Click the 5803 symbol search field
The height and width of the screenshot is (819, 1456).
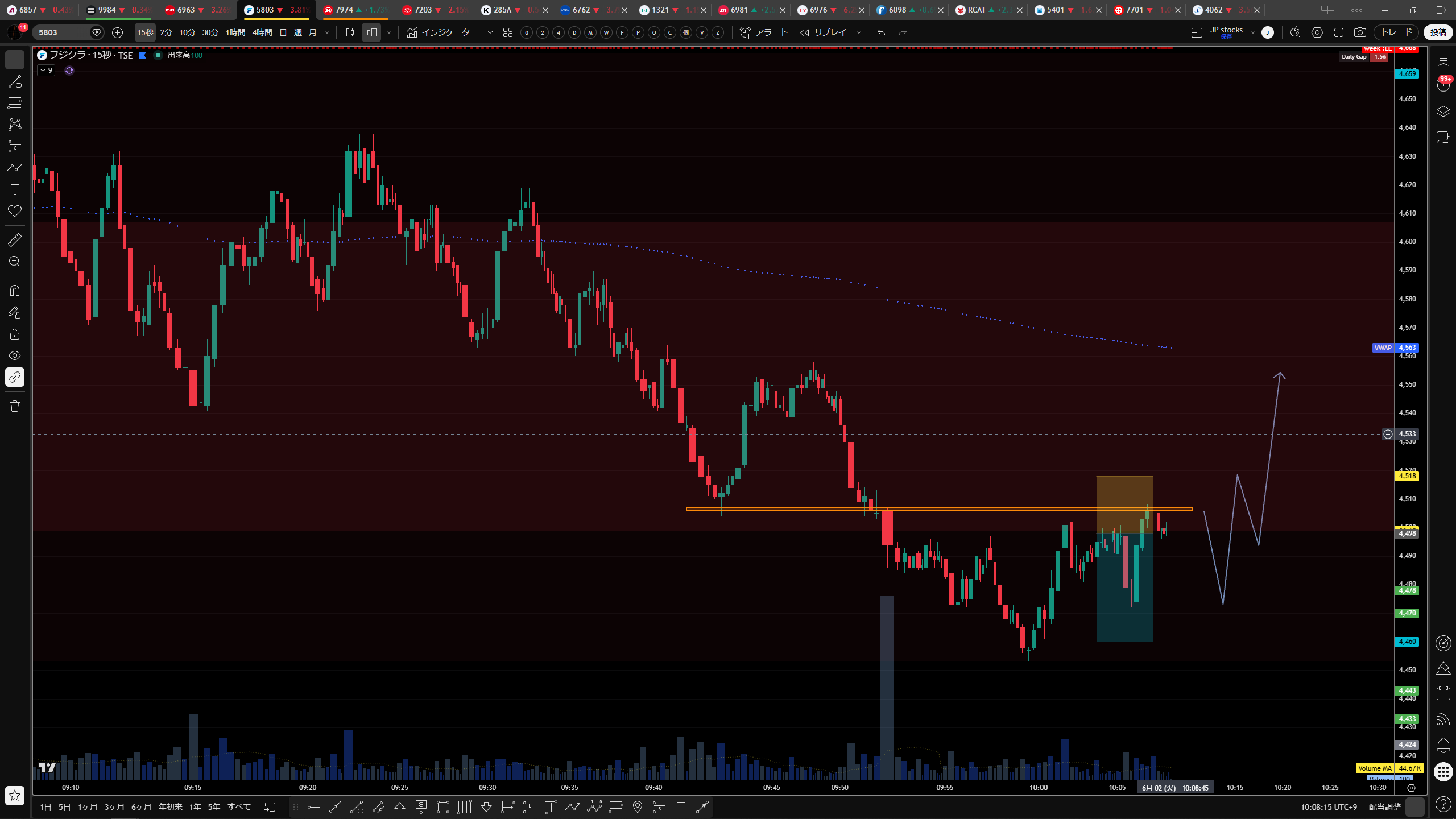pyautogui.click(x=63, y=32)
